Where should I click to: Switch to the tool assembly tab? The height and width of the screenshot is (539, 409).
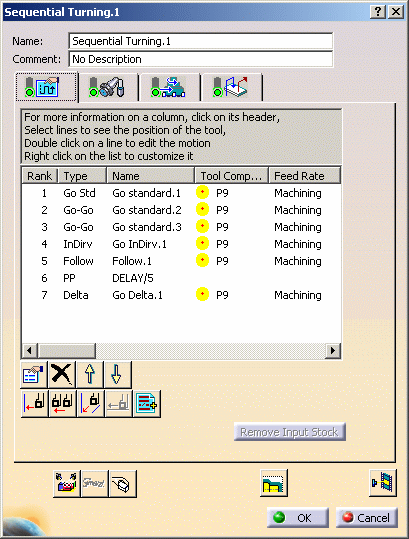click(x=108, y=87)
